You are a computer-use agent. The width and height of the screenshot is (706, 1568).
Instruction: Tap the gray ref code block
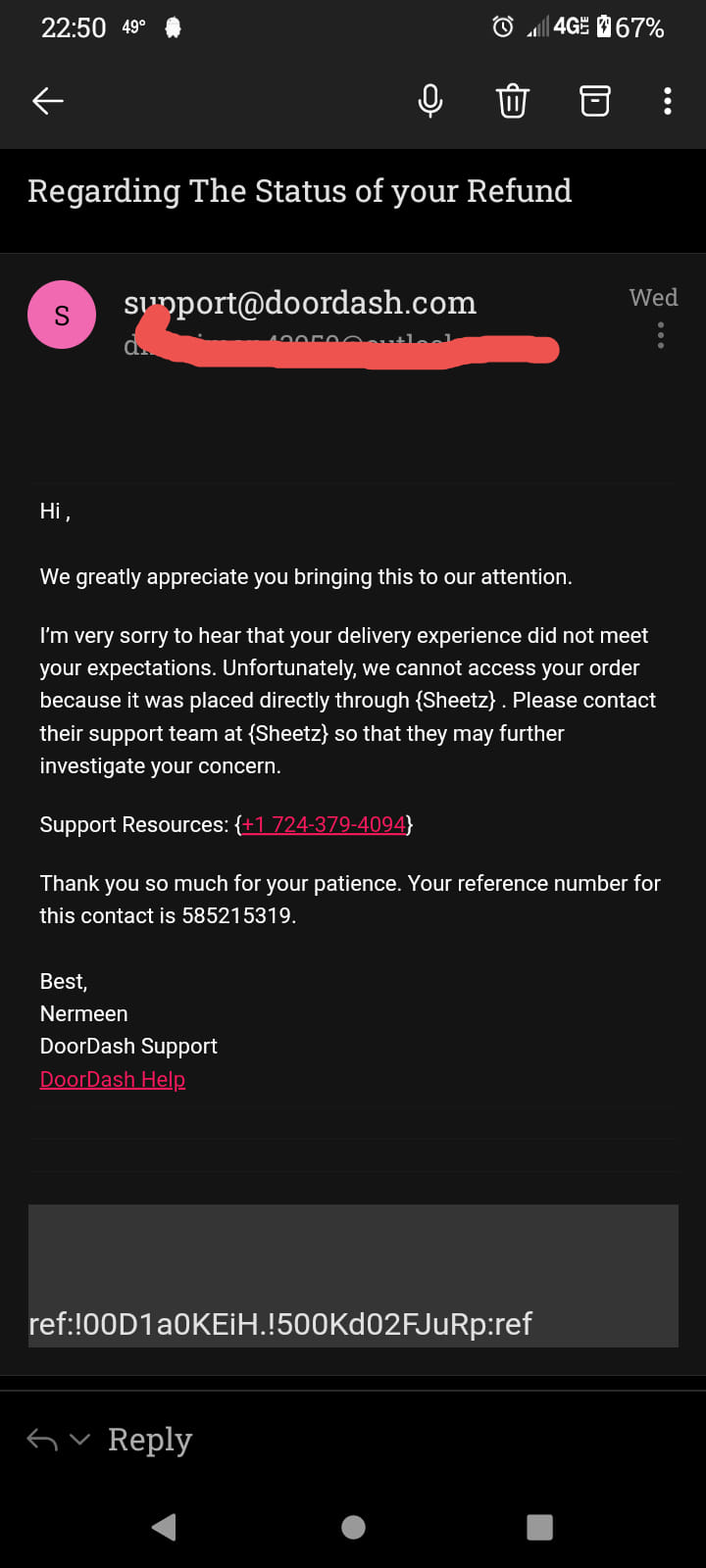353,1275
